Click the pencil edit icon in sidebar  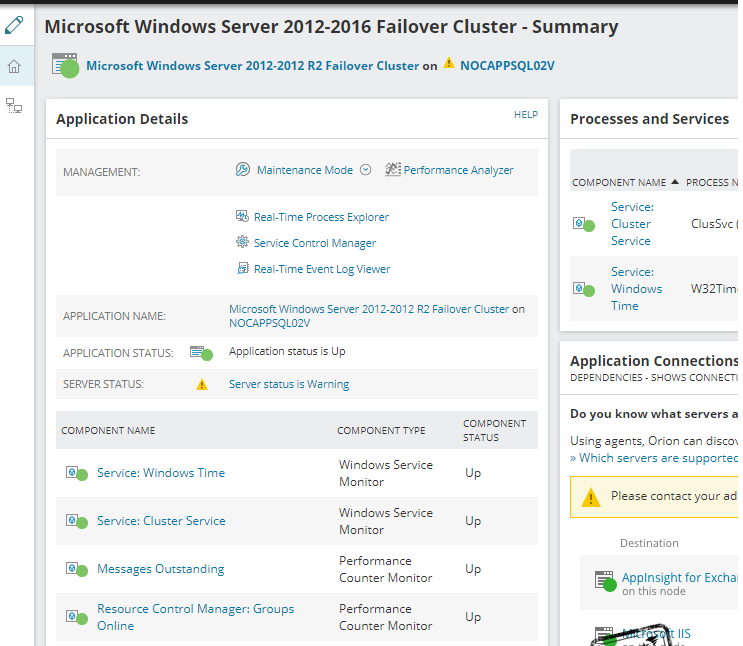click(14, 25)
